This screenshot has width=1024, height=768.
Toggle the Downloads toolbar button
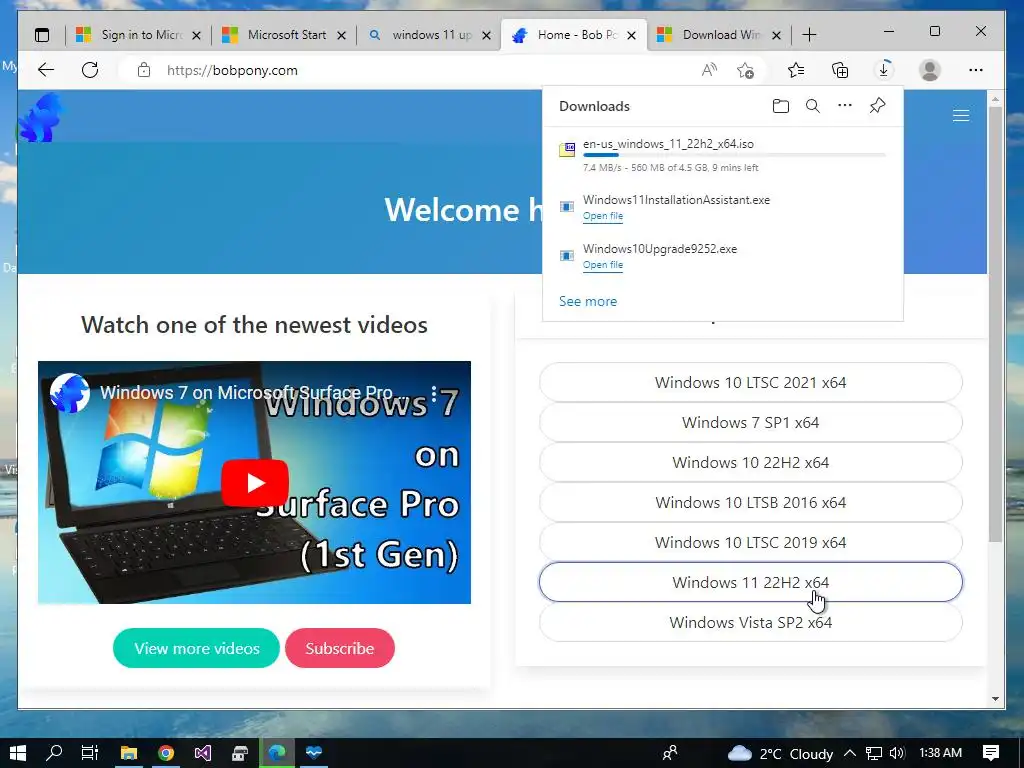[x=884, y=69]
